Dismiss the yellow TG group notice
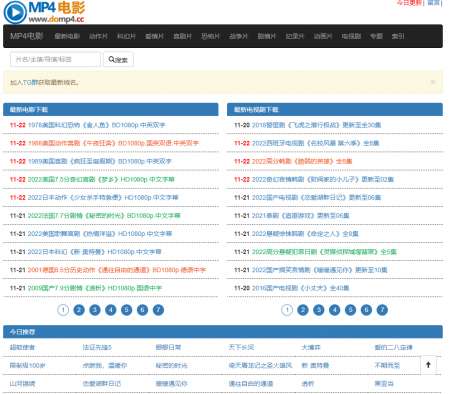This screenshot has width=450, height=394. pos(433,82)
